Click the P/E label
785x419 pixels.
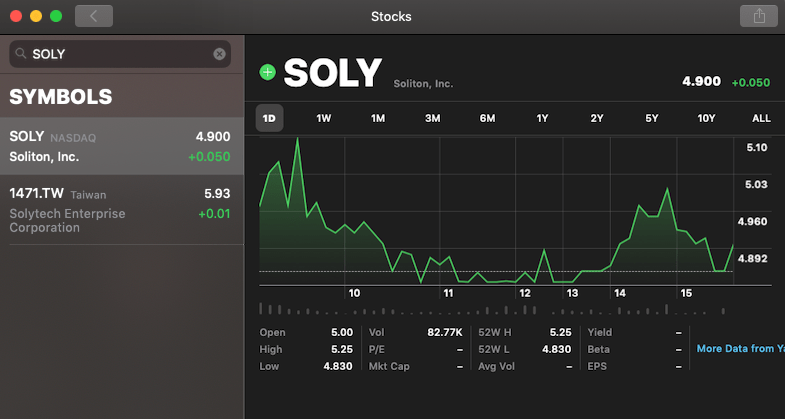click(376, 349)
